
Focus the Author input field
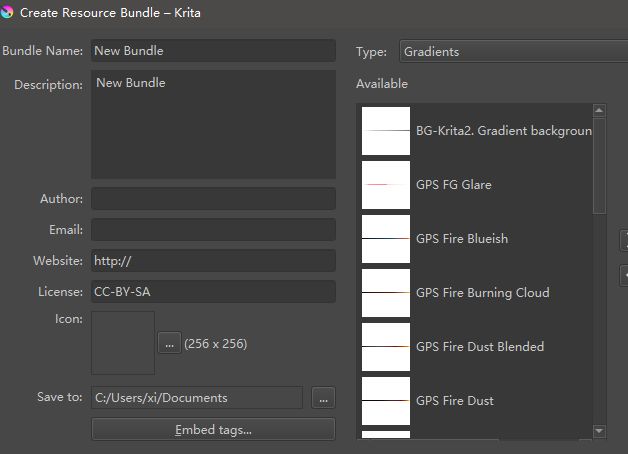[x=213, y=199]
